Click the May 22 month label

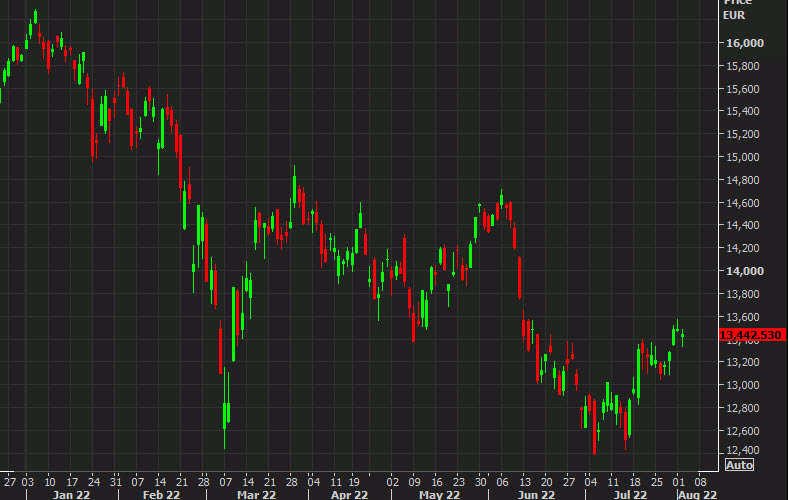(x=440, y=495)
